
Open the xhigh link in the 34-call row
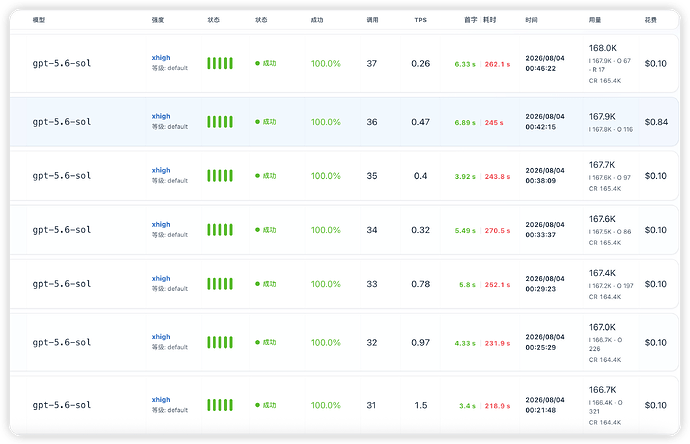(x=161, y=224)
